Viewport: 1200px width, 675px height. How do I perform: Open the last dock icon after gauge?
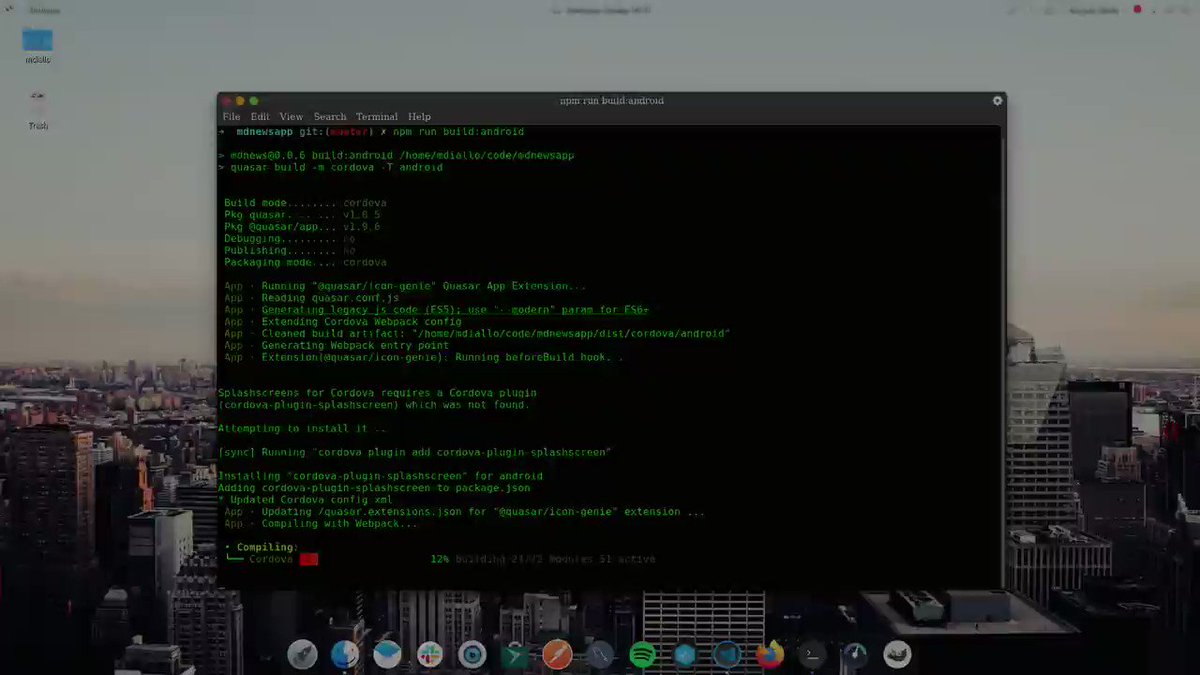coord(897,655)
